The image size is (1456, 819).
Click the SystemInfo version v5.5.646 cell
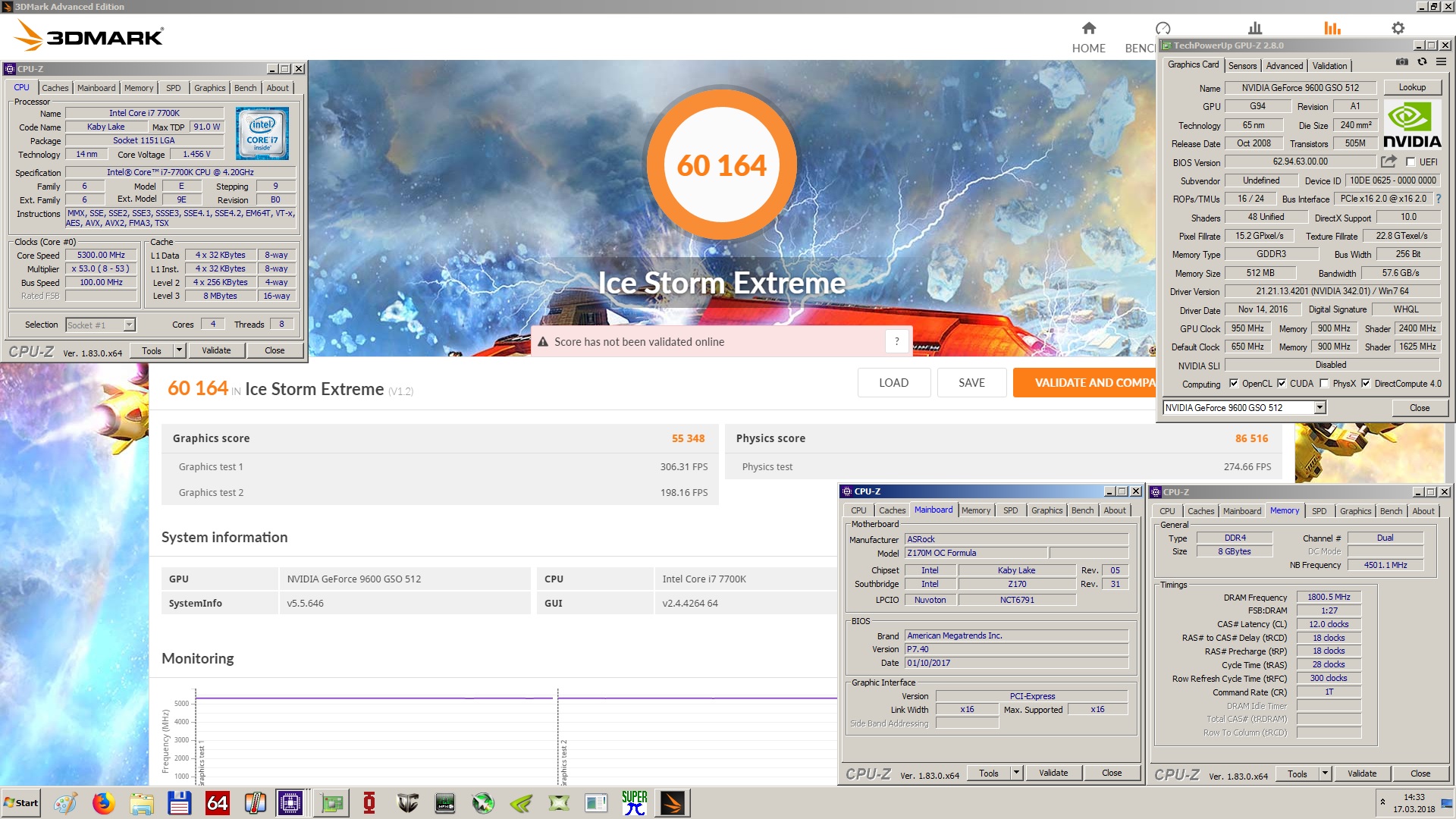[x=405, y=603]
